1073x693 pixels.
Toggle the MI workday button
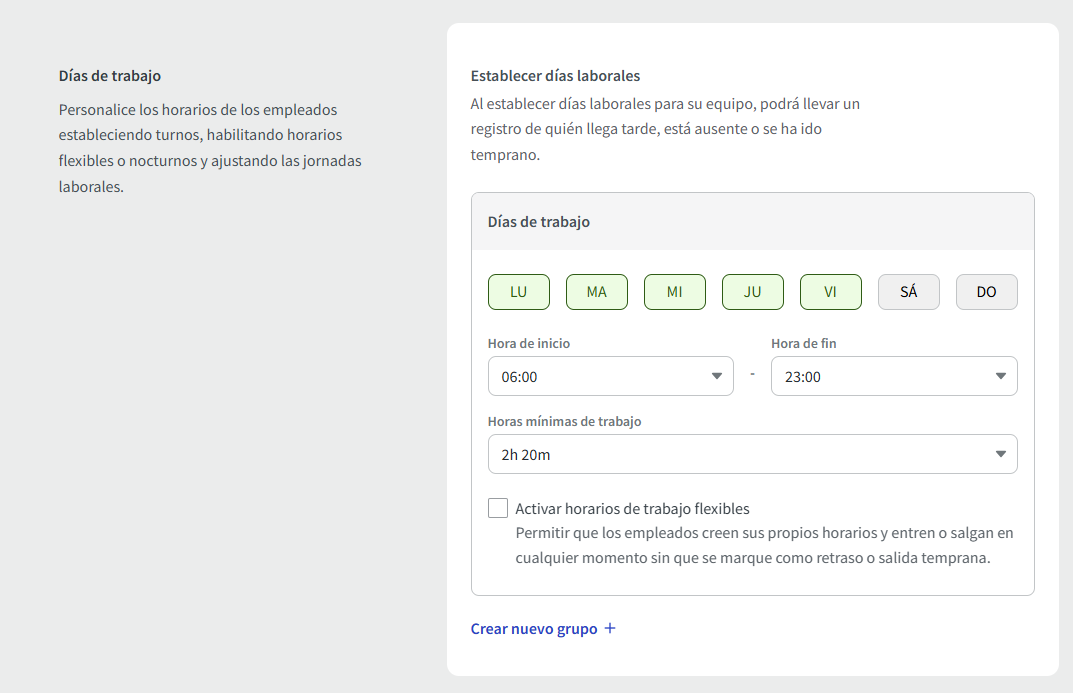[674, 292]
